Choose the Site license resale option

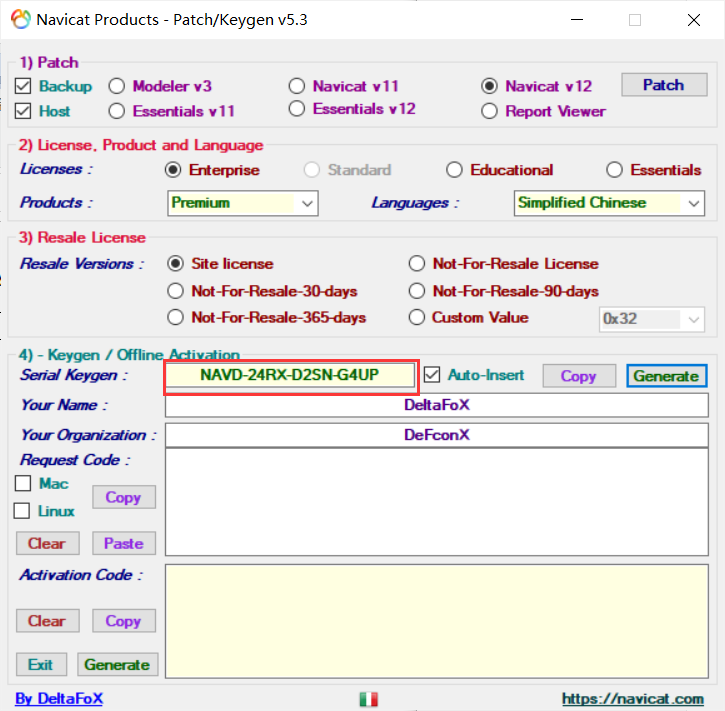(176, 264)
